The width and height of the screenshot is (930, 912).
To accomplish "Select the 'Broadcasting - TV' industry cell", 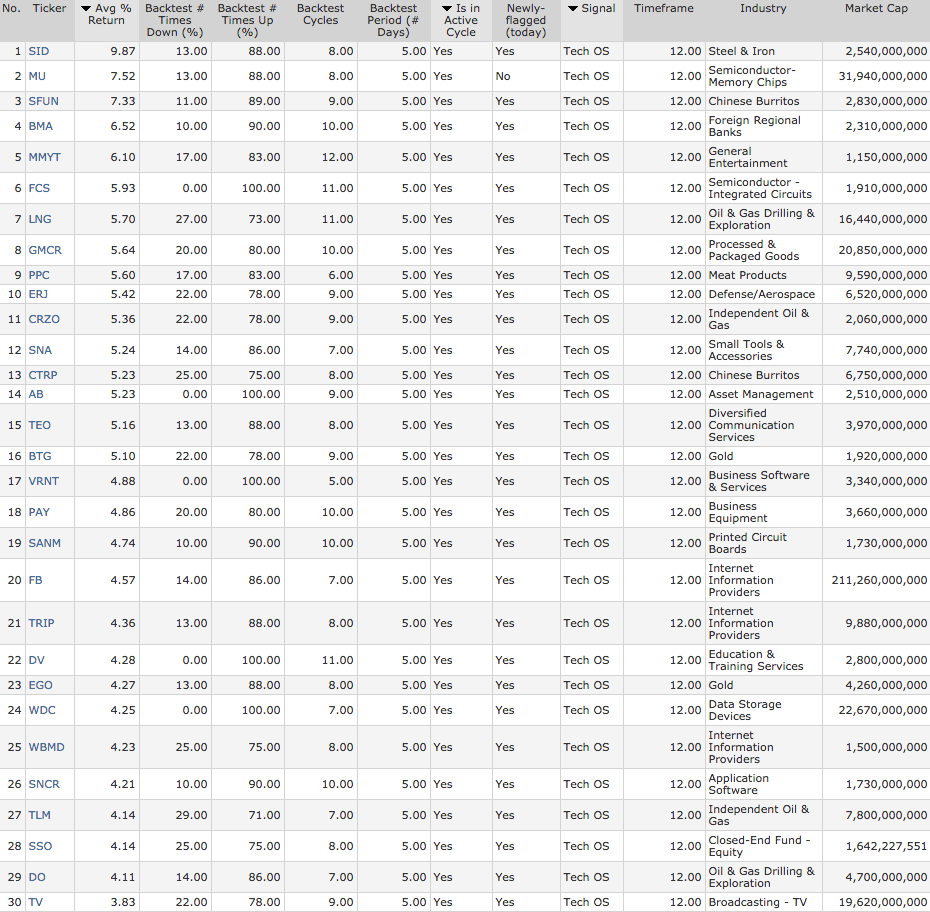I will click(x=764, y=902).
